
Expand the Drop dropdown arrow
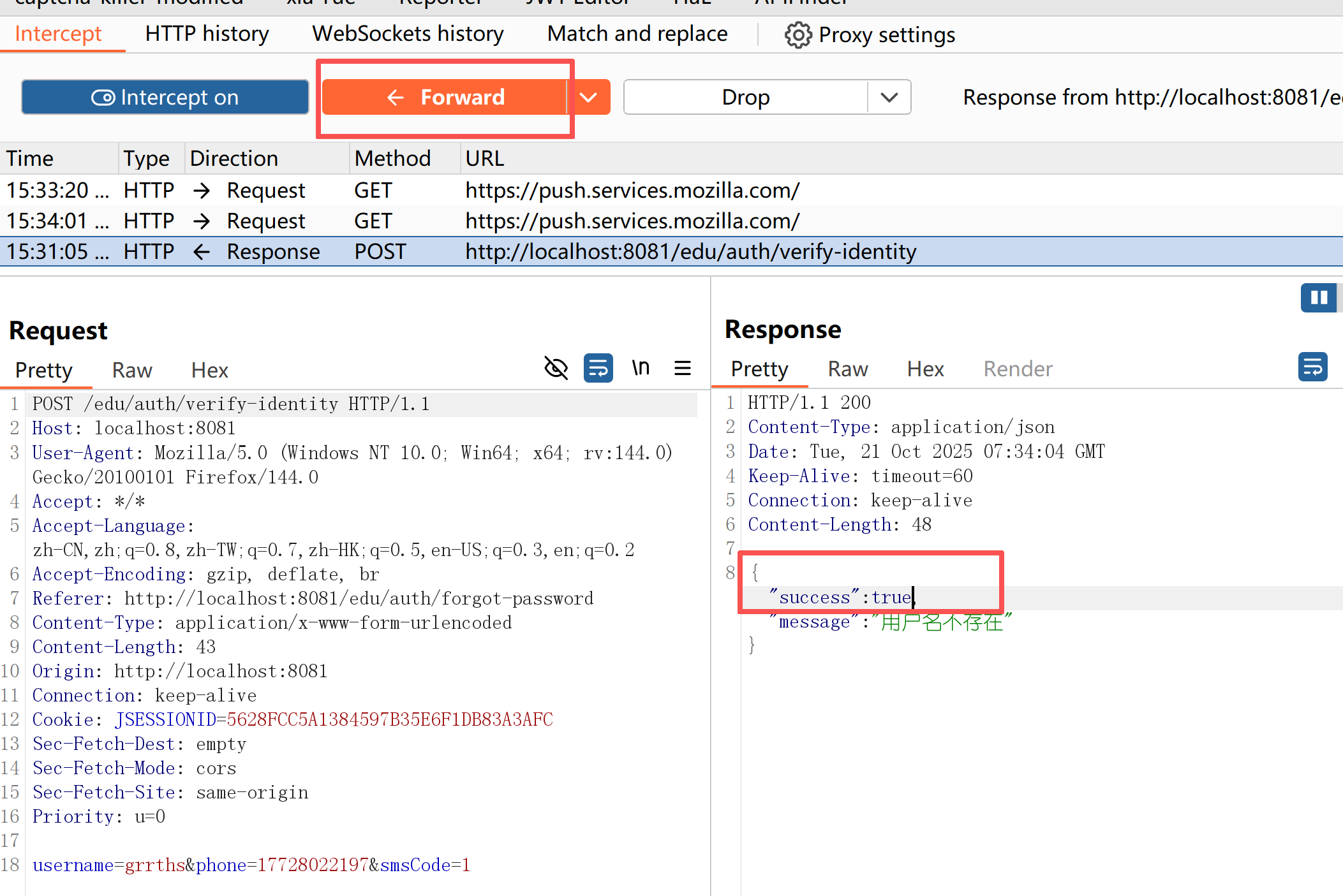click(889, 97)
